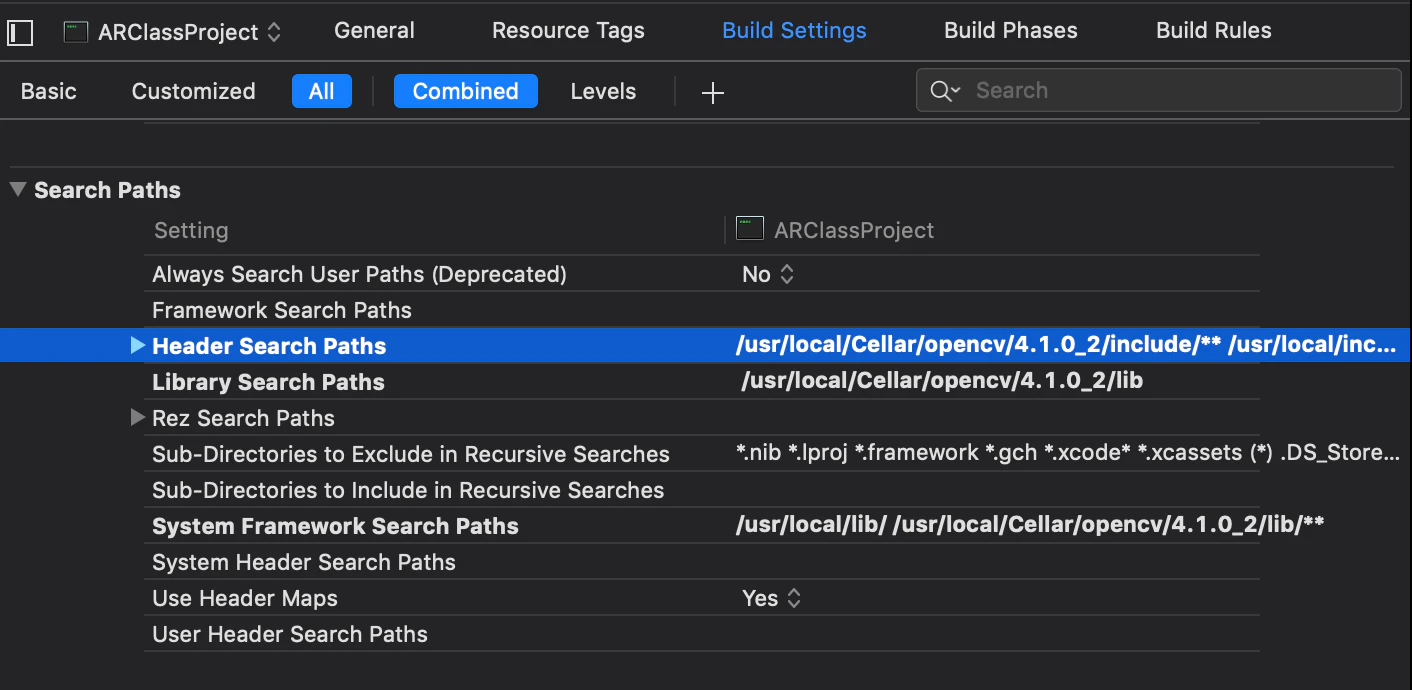This screenshot has height=690, width=1412.
Task: Click the ARClassProject target icon in header
Action: click(x=76, y=31)
